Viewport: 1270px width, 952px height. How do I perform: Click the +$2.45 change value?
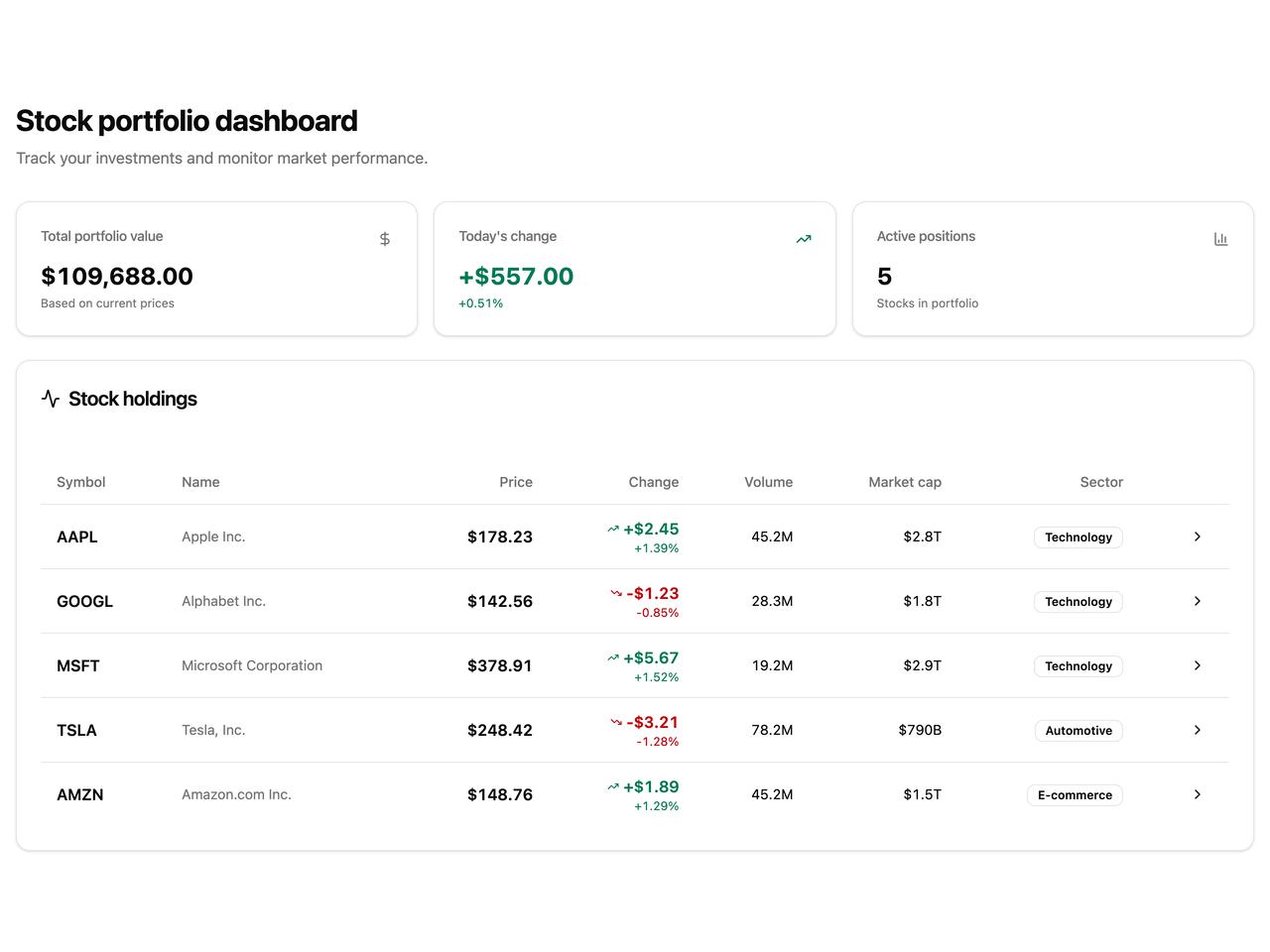[651, 529]
